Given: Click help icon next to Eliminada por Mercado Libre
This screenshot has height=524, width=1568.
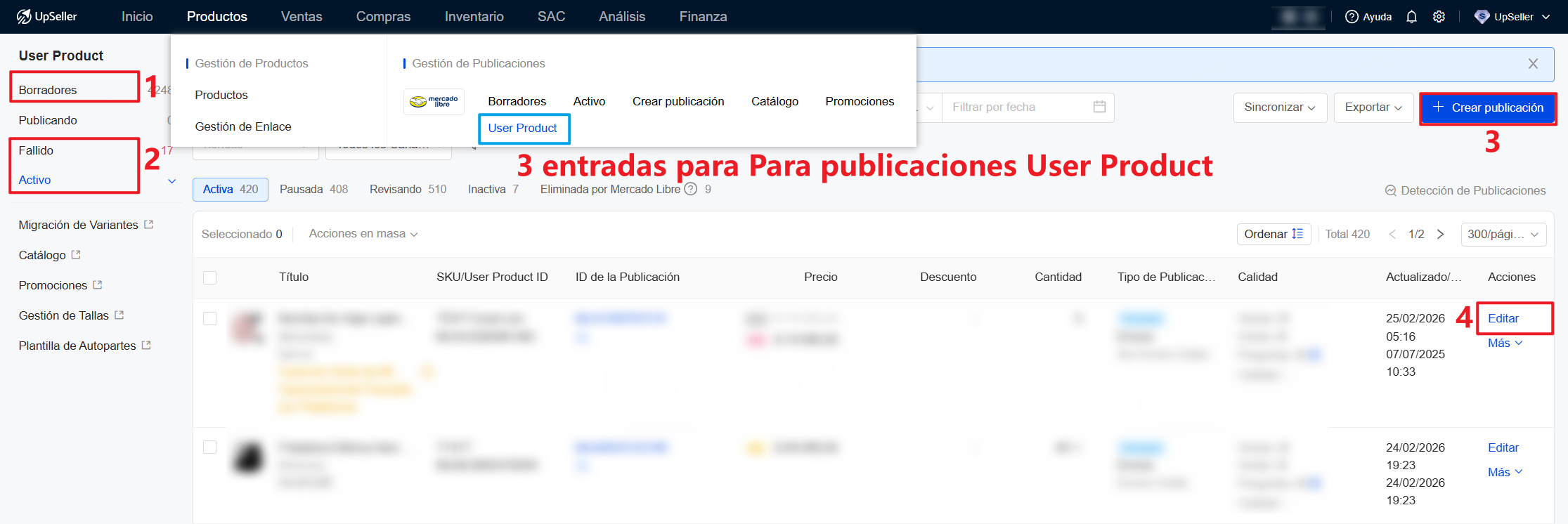Looking at the screenshot, I should click(x=691, y=189).
